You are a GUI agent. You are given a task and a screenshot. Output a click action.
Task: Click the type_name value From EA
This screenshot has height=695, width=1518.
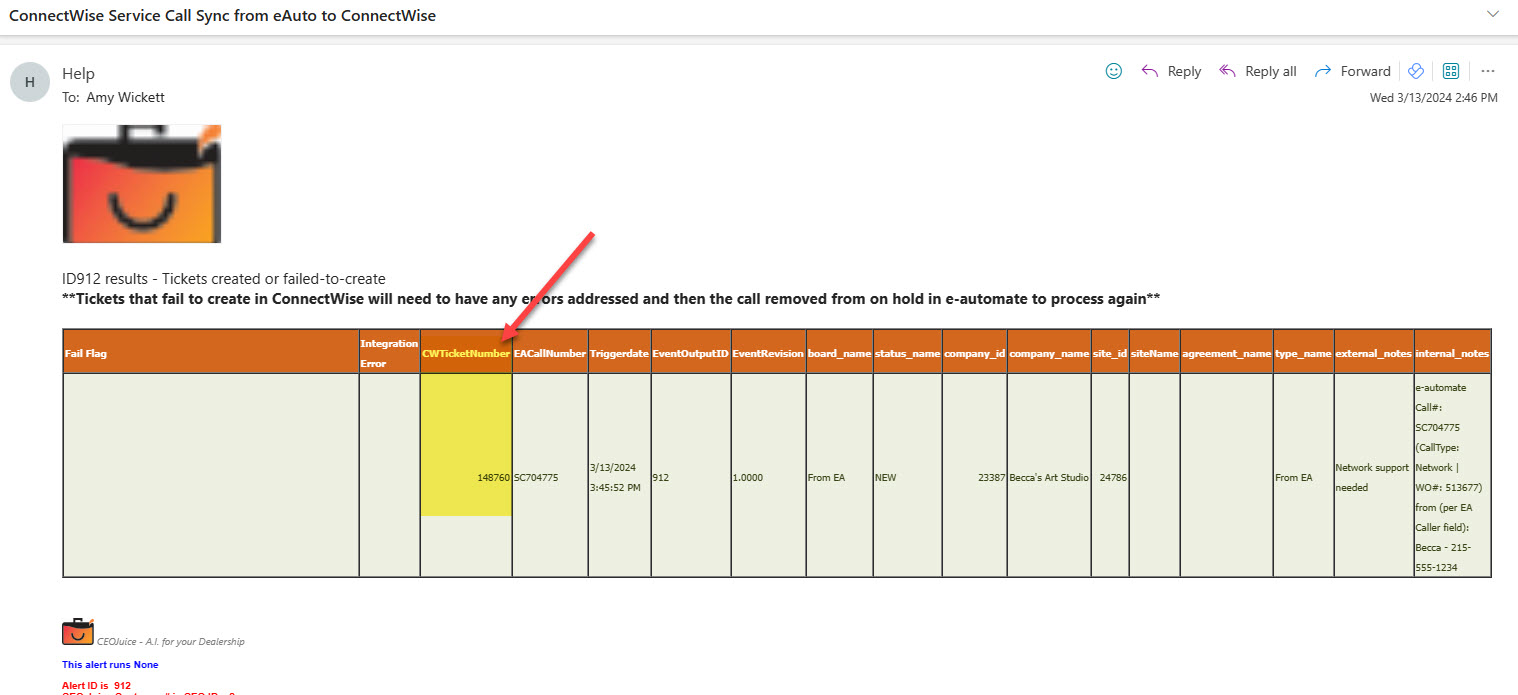point(1294,478)
